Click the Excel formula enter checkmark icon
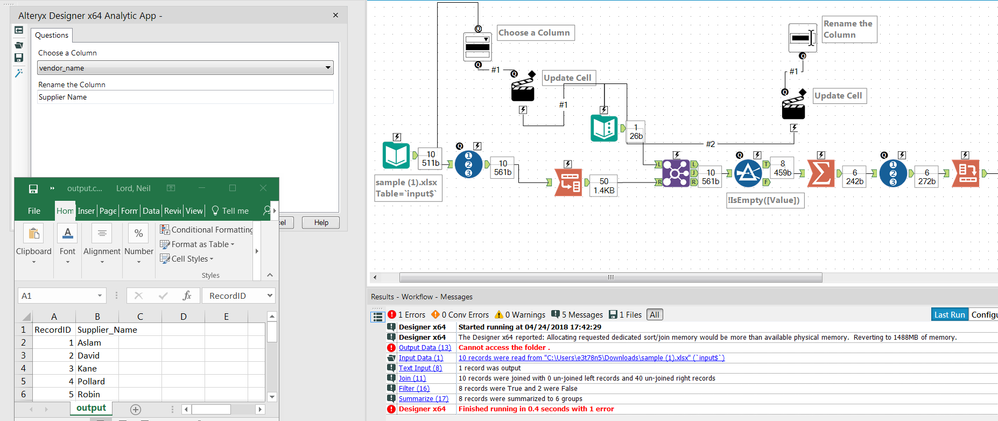The image size is (998, 421). [163, 296]
